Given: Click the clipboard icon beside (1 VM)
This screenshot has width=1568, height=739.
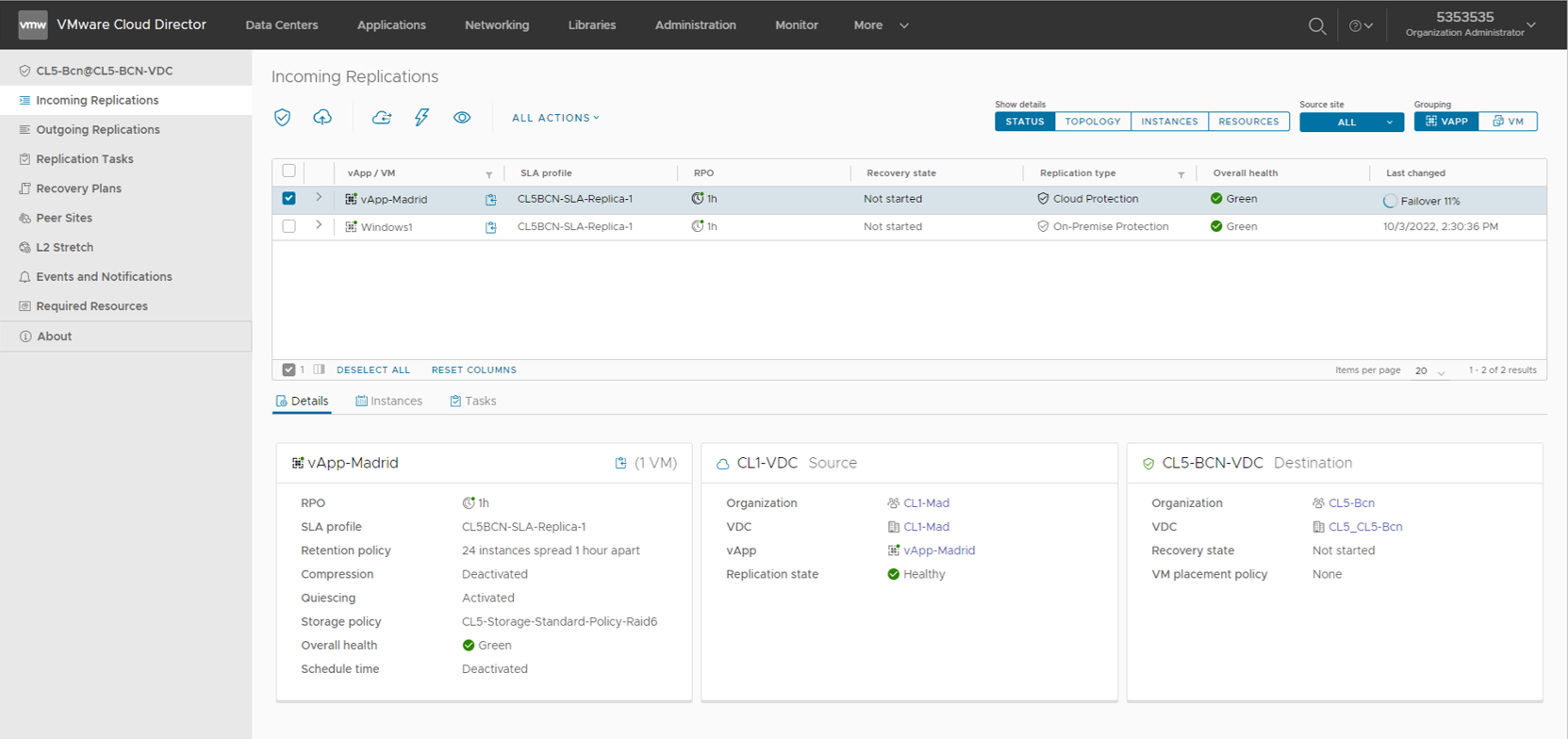Looking at the screenshot, I should click(620, 463).
